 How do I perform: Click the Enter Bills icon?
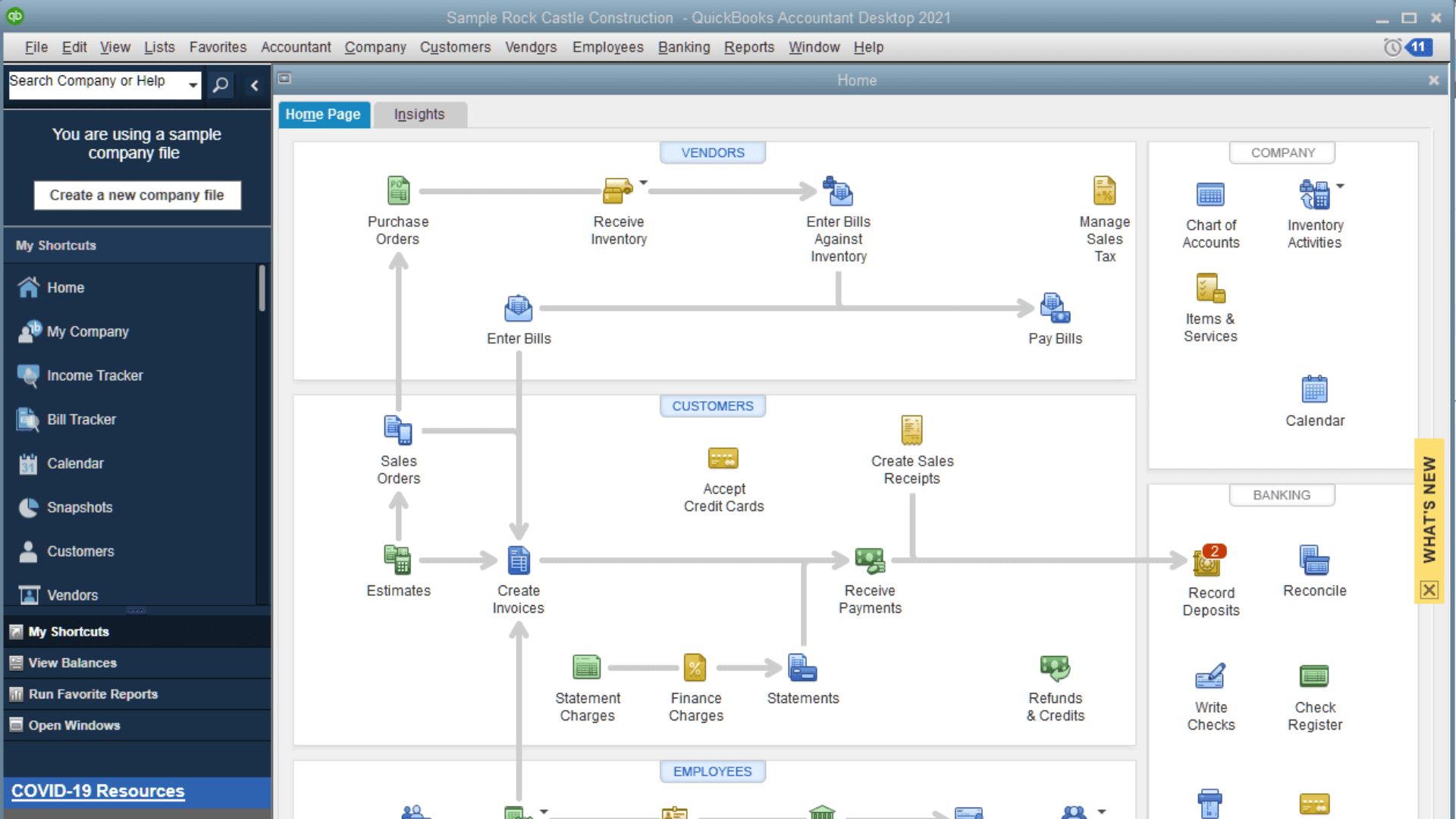click(519, 309)
